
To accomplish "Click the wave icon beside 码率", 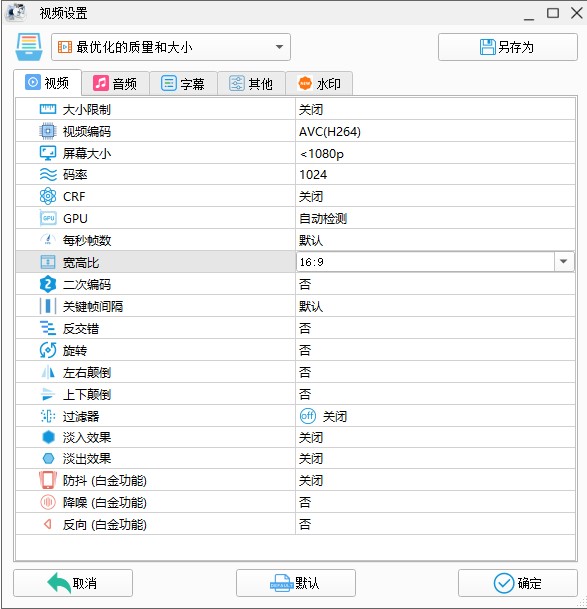I will (48, 175).
